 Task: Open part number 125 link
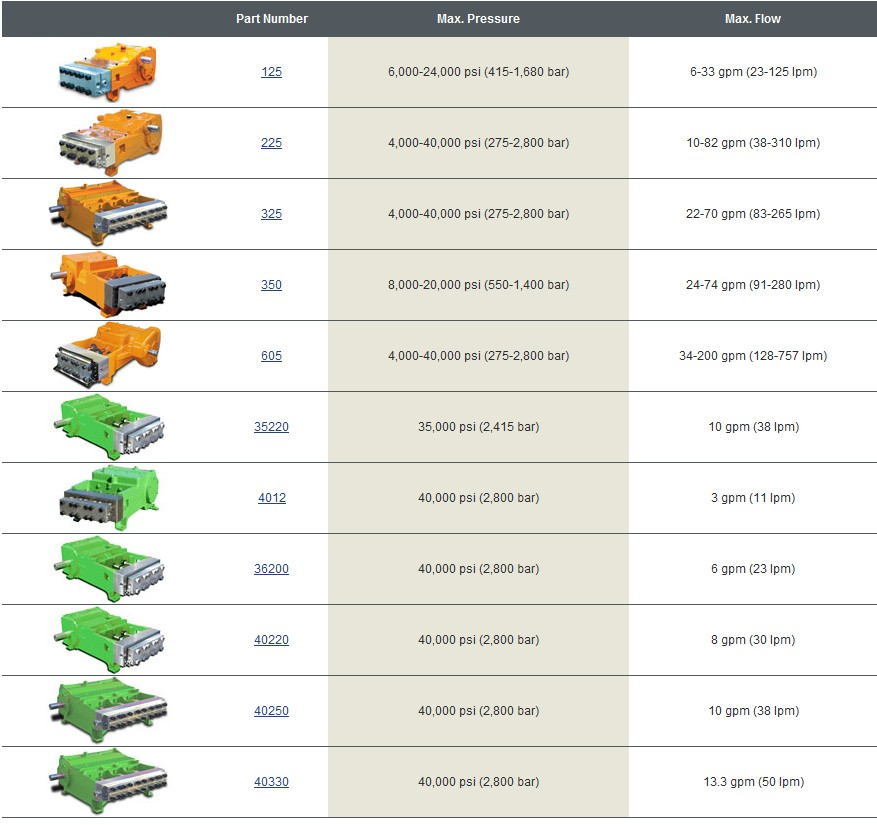tap(271, 72)
